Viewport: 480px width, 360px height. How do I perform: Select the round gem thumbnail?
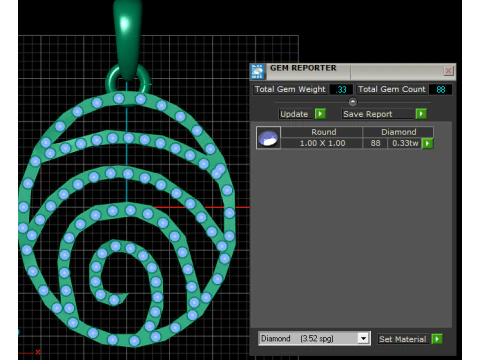click(x=268, y=137)
